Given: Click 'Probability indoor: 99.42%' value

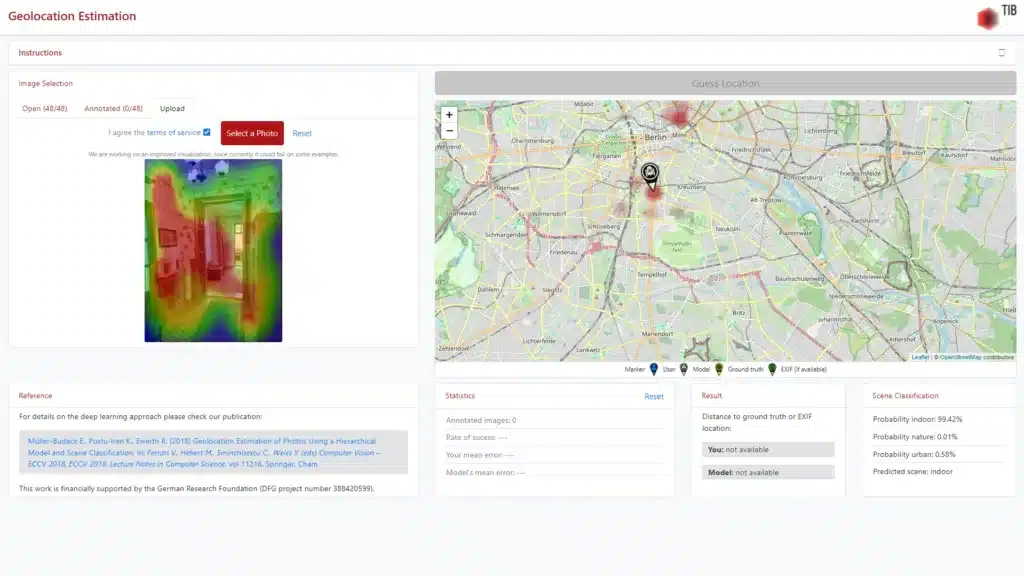Looking at the screenshot, I should [x=918, y=419].
